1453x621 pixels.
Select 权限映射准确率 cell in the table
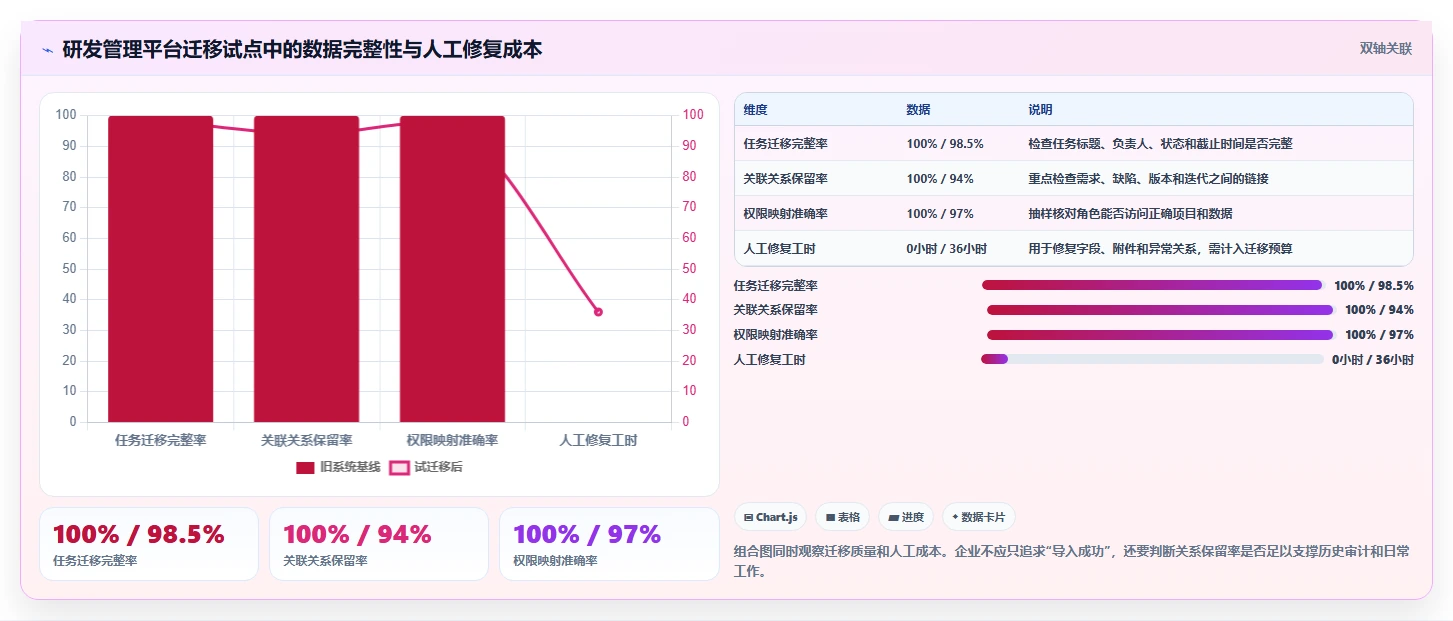pos(785,213)
